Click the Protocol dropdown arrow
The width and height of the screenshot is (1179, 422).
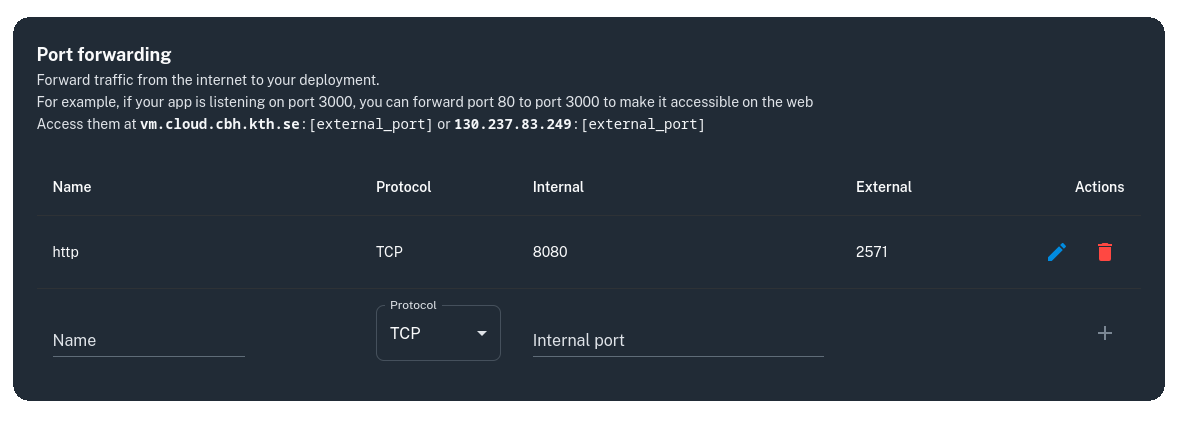482,333
